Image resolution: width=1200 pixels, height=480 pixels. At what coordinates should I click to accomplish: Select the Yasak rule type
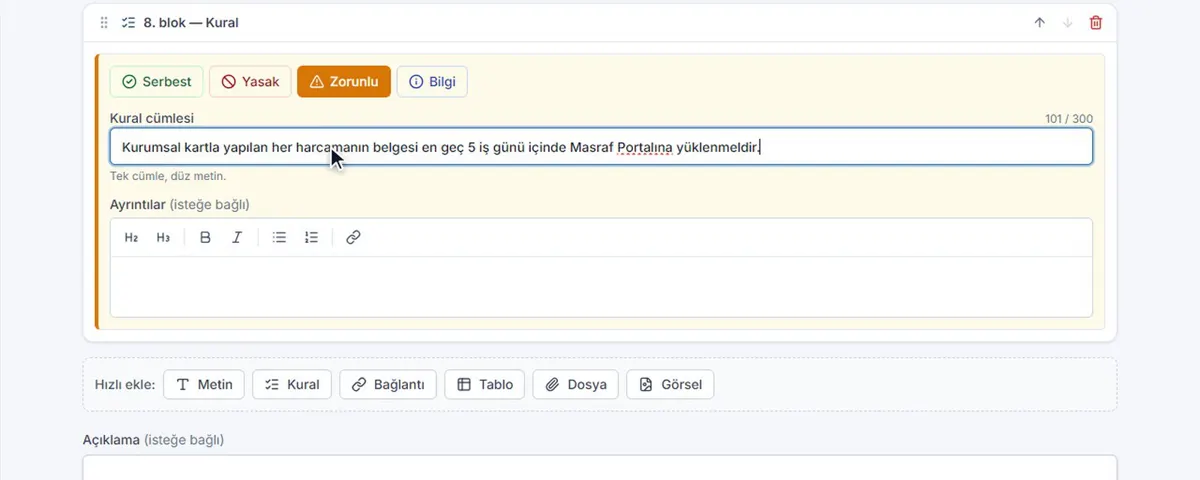[250, 82]
